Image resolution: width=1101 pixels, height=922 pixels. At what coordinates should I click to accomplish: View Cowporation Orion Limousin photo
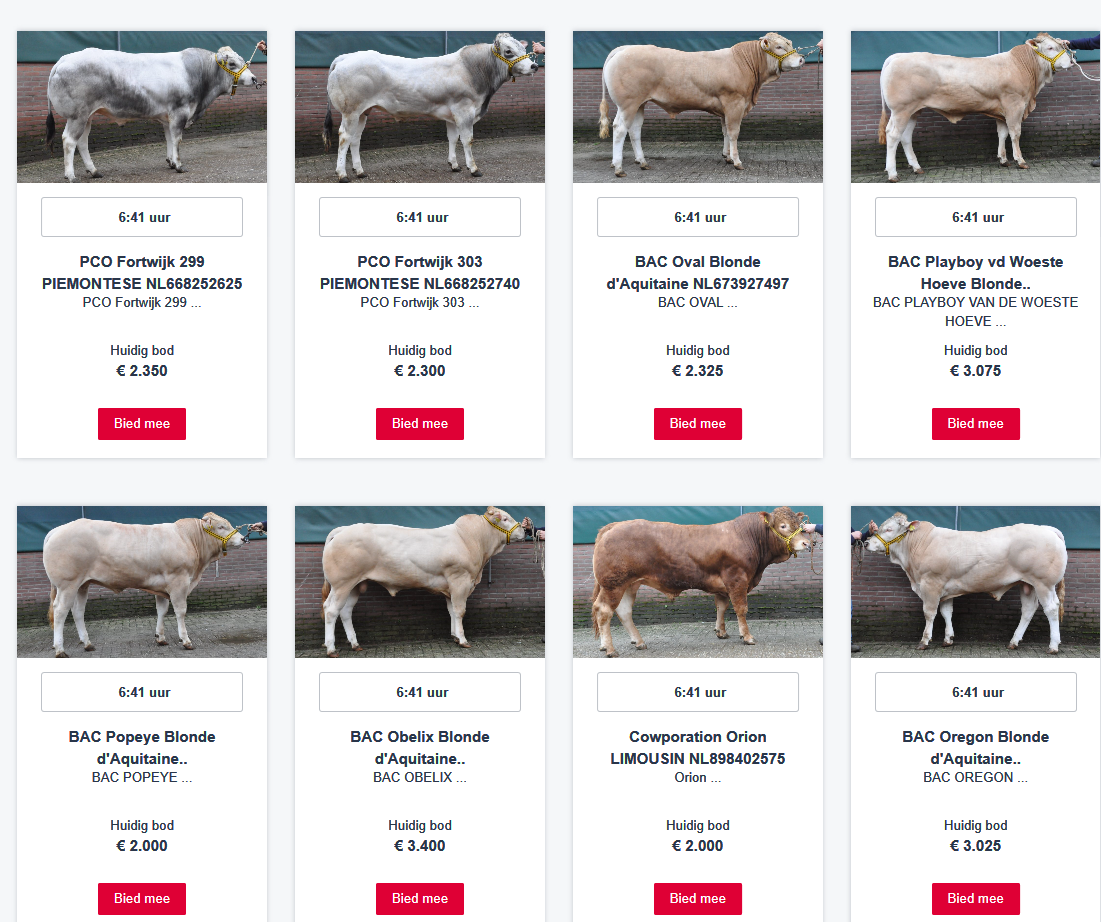(698, 582)
